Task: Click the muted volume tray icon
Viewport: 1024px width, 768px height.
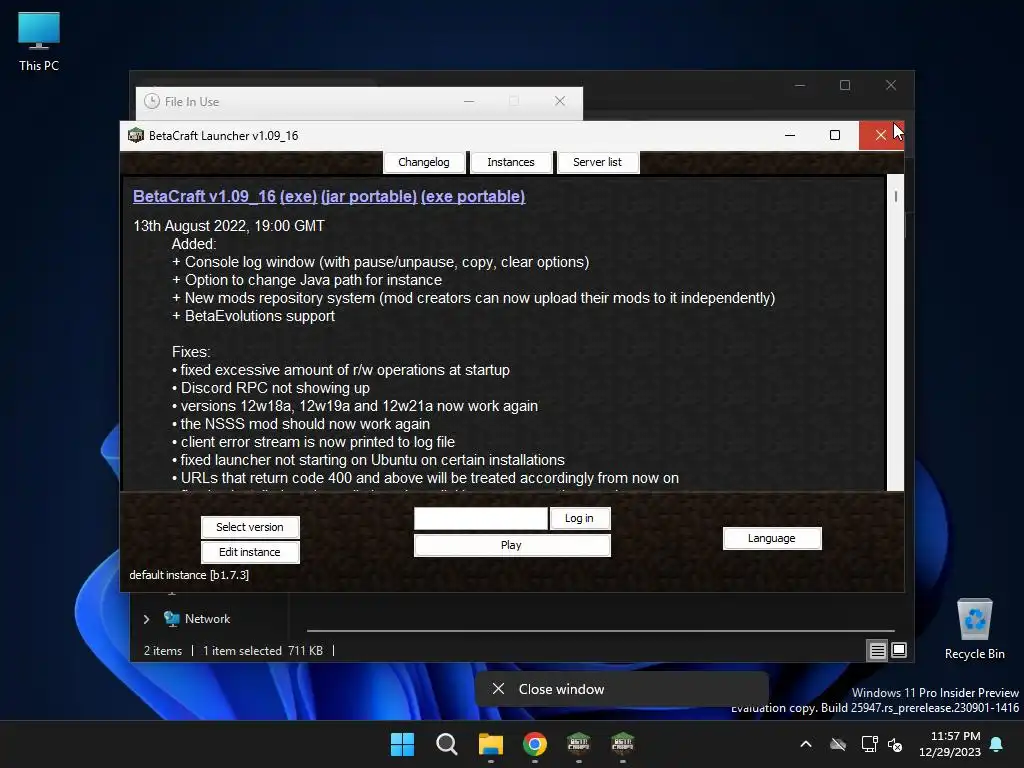Action: coord(895,744)
